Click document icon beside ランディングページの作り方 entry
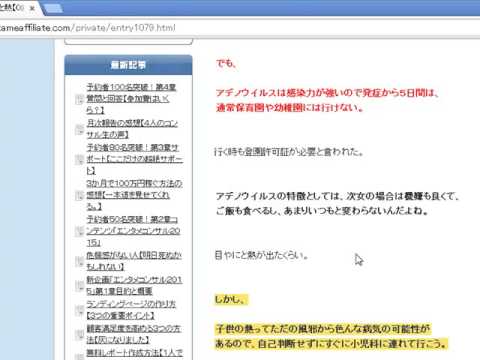The height and width of the screenshot is (360, 480). [x=79, y=310]
